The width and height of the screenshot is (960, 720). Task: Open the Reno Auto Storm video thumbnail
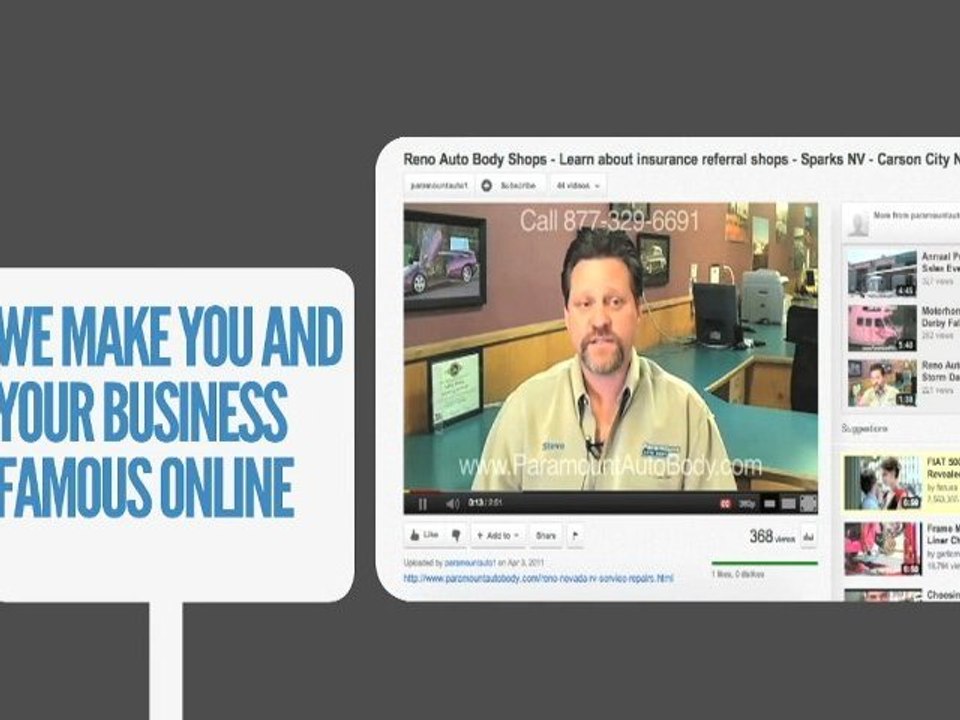(882, 383)
